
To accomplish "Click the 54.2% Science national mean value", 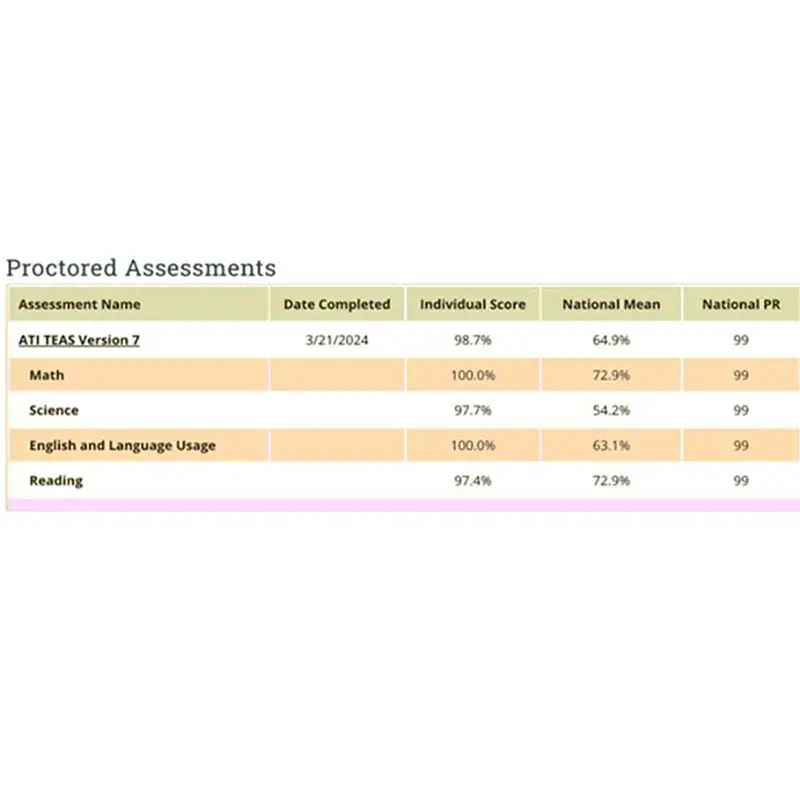I will 611,410.
